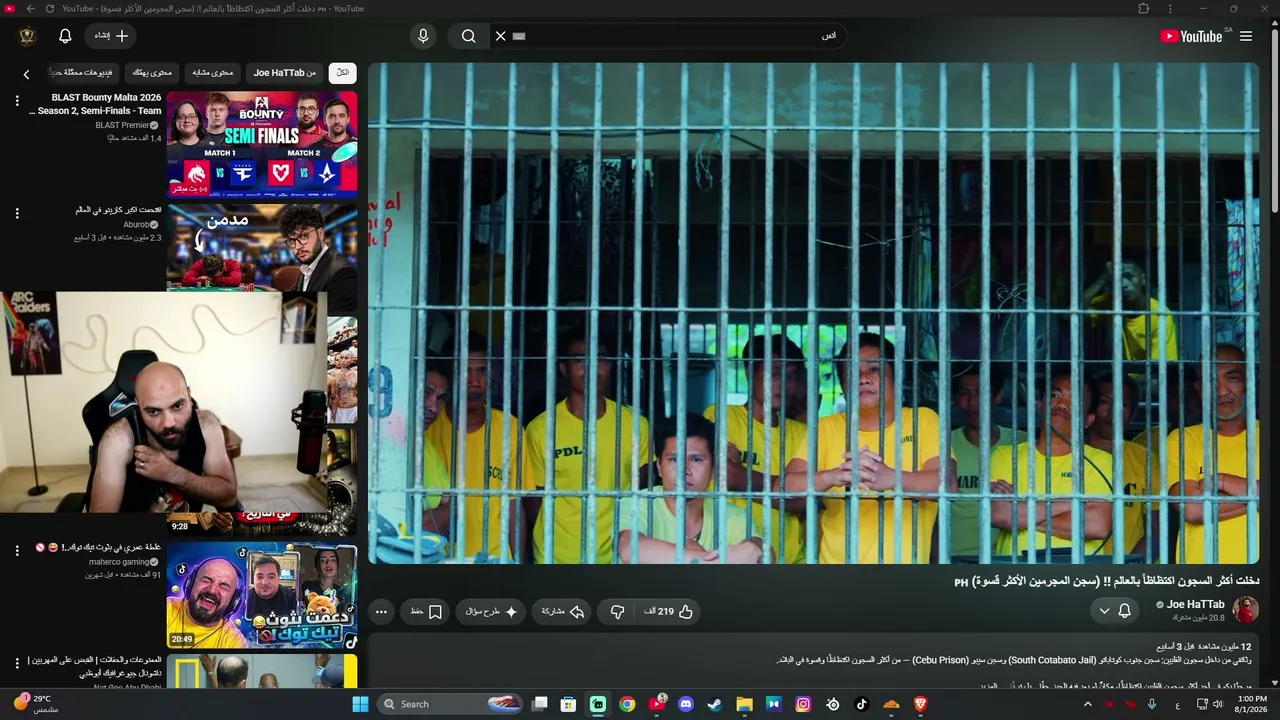
Task: Open the YouTube hamburger guide menu
Action: tap(1246, 36)
